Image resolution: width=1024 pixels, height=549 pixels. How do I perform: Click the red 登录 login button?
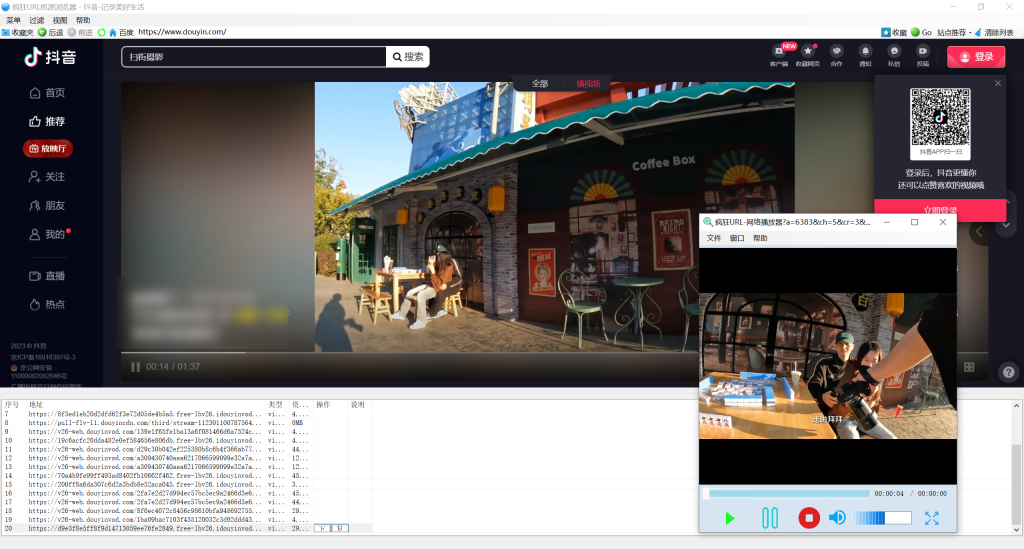click(x=976, y=57)
